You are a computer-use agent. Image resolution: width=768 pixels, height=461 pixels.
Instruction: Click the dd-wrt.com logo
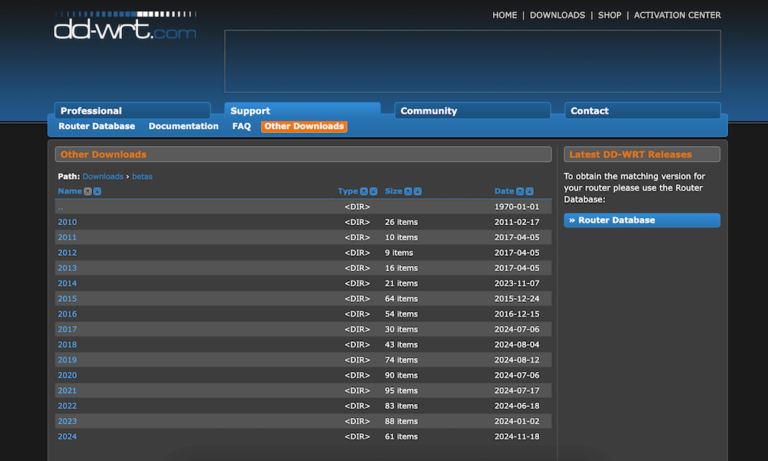125,27
